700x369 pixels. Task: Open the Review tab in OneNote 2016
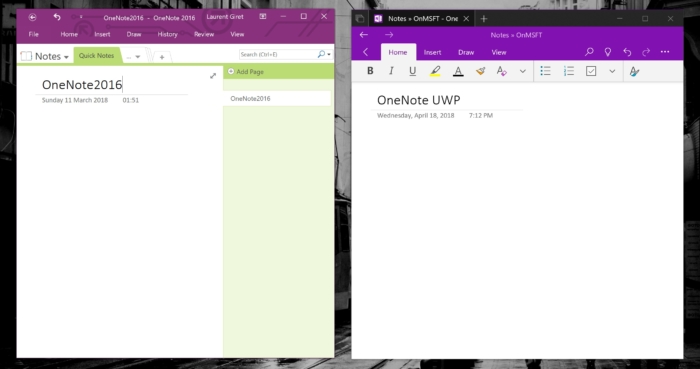pyautogui.click(x=204, y=34)
